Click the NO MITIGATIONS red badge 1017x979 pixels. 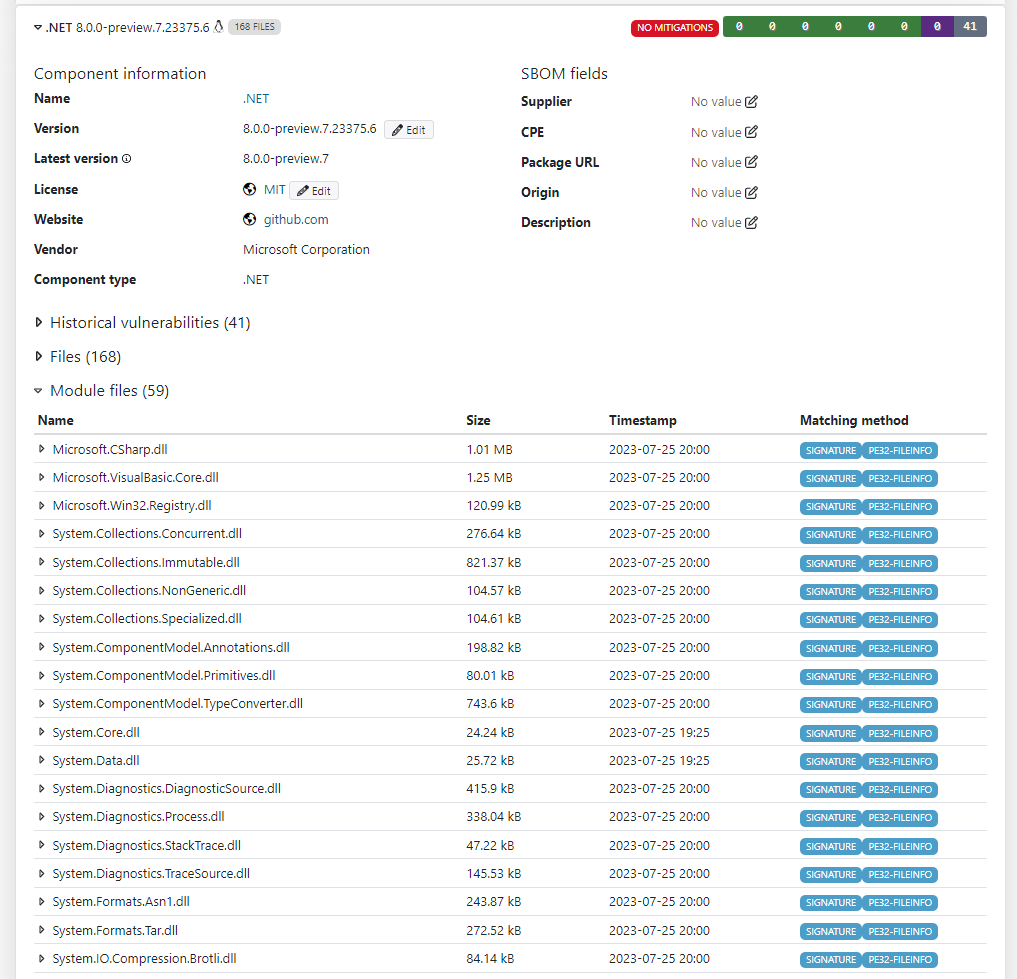(x=675, y=27)
